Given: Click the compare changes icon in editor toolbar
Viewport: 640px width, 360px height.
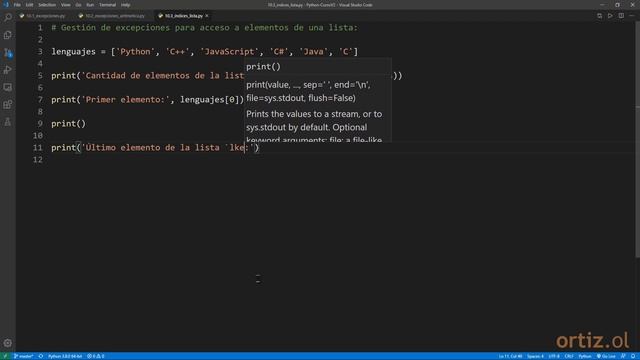Looking at the screenshot, I should click(x=600, y=16).
